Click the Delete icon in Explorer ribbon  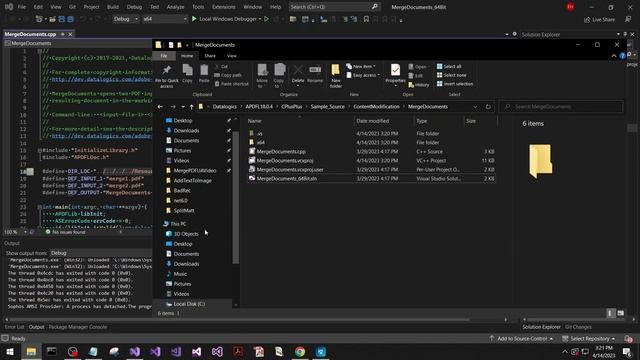click(298, 74)
